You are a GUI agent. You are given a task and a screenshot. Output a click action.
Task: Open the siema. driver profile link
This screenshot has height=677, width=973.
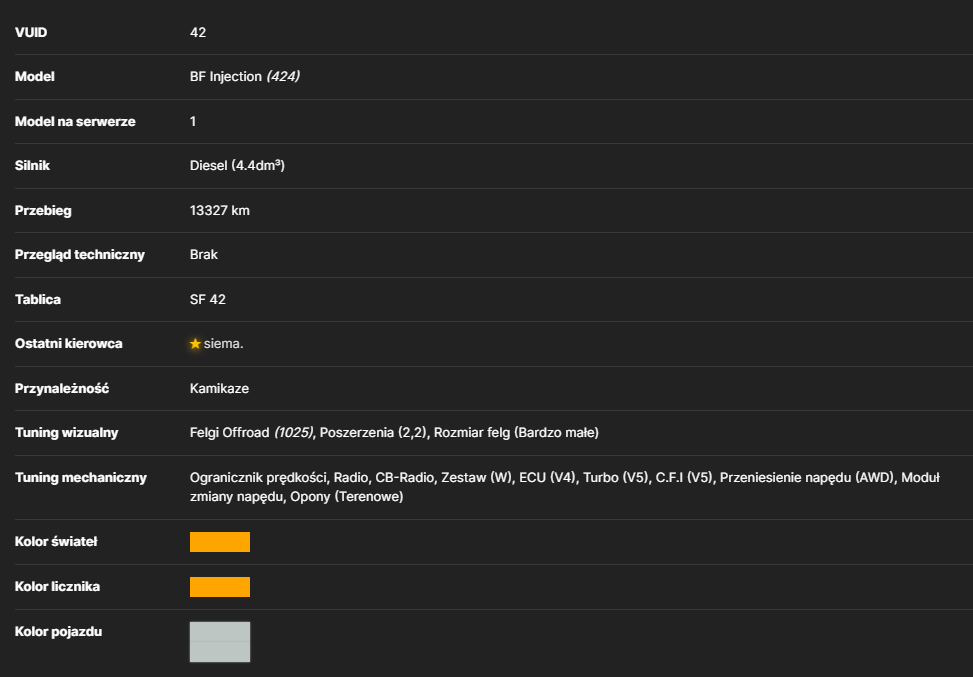click(x=223, y=344)
